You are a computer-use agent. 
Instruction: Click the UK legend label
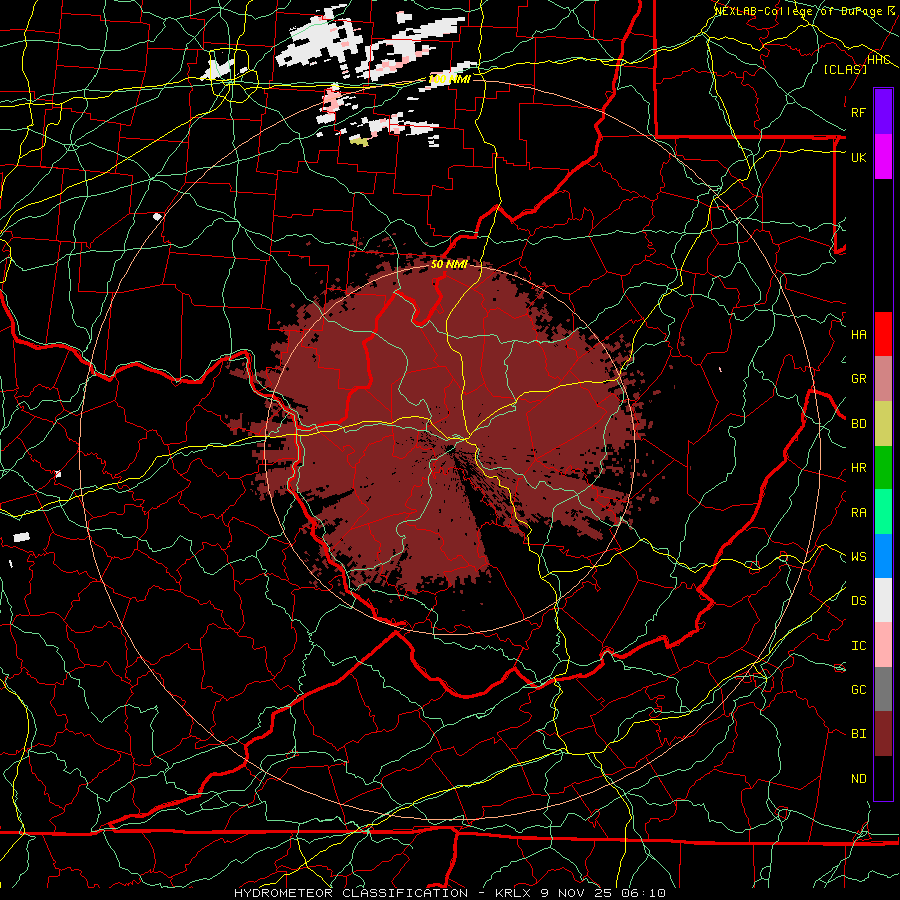pos(858,157)
